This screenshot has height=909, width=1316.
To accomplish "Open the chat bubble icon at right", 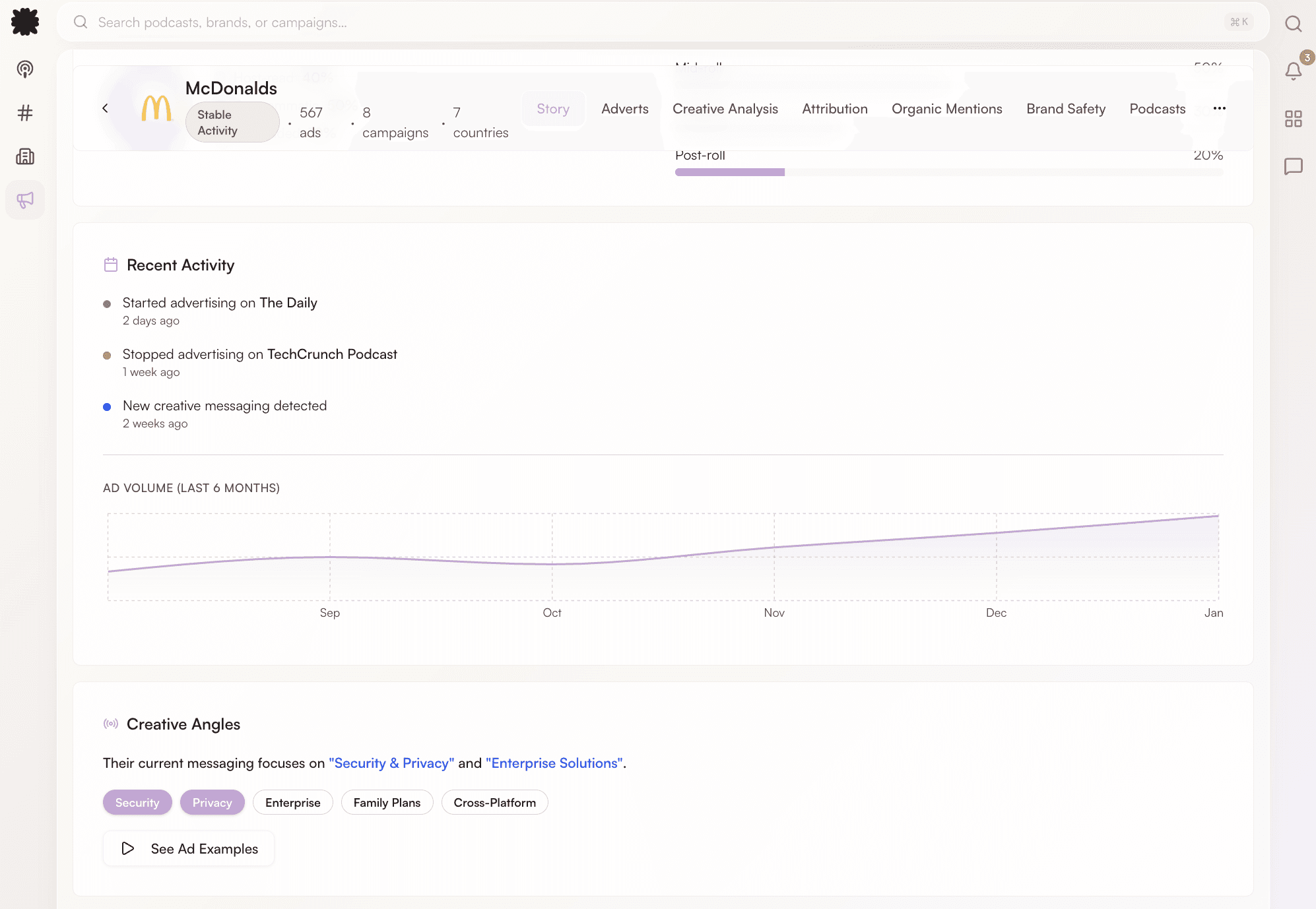I will click(1294, 166).
